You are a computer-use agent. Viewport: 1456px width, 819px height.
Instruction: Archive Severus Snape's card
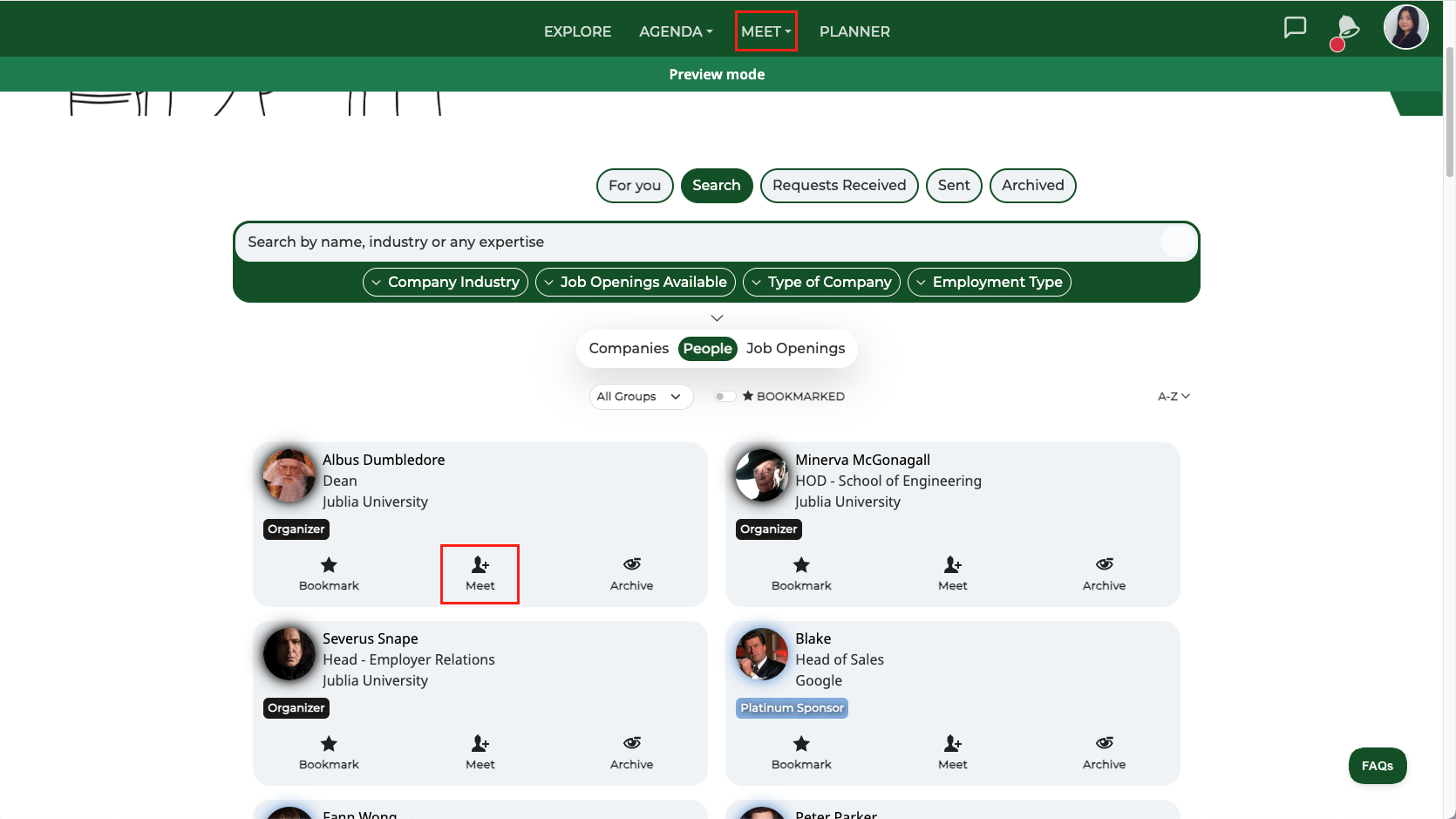(x=631, y=753)
